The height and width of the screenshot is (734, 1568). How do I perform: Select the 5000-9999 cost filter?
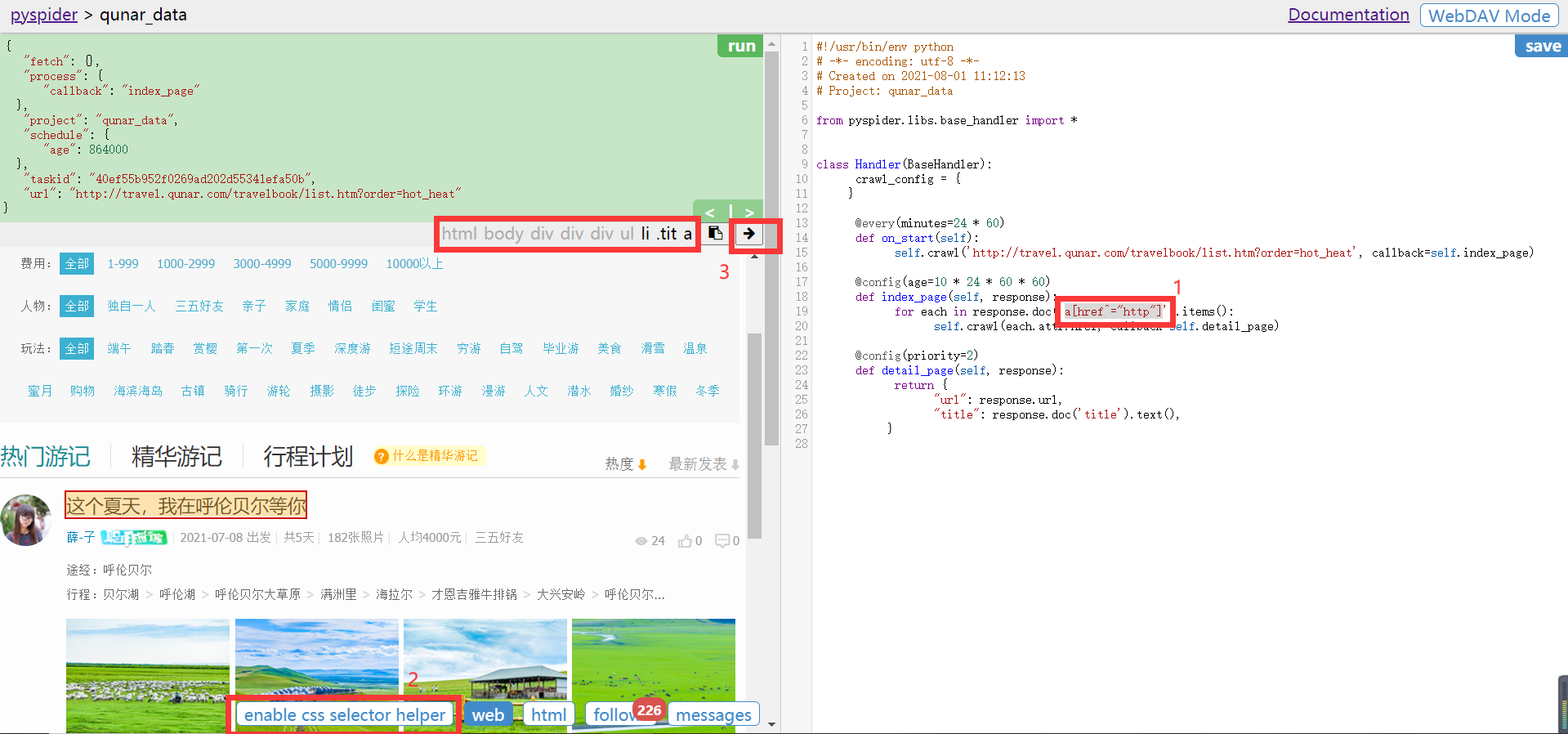pos(338,264)
